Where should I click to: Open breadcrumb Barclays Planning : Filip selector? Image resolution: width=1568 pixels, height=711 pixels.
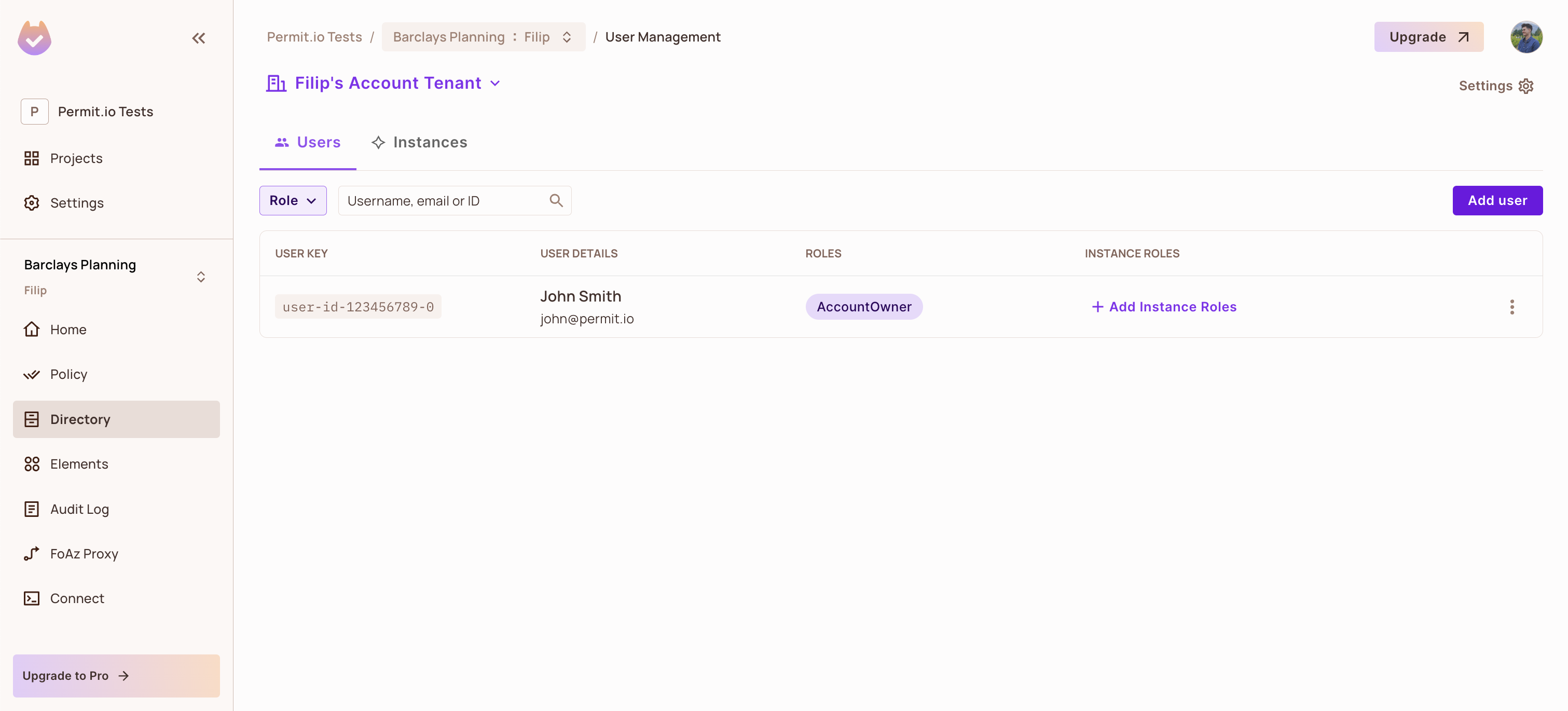coord(483,37)
